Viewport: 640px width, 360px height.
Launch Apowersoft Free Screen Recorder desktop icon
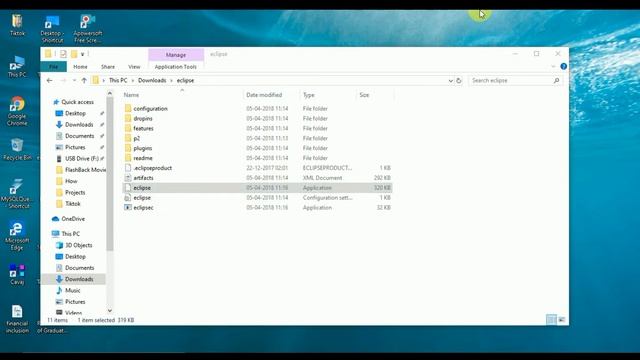point(88,29)
